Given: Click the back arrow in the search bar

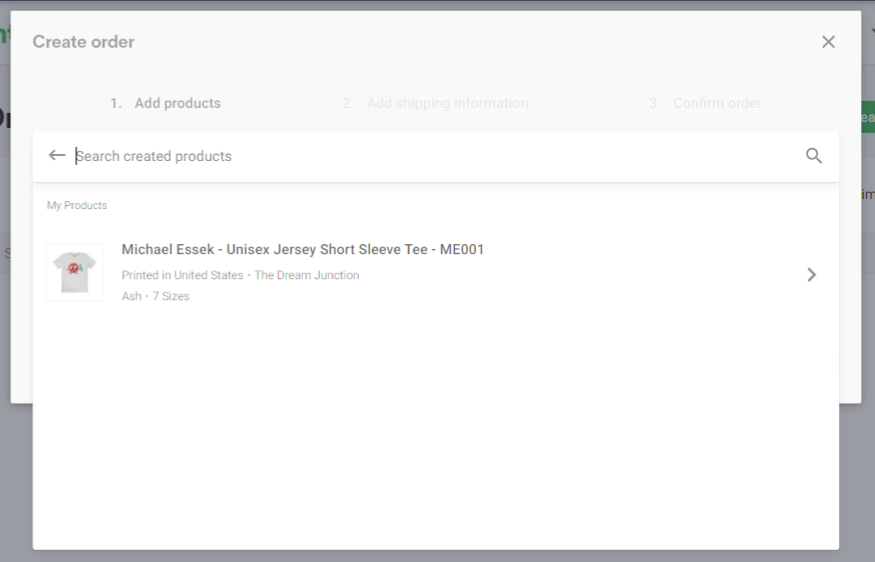Looking at the screenshot, I should [x=57, y=155].
